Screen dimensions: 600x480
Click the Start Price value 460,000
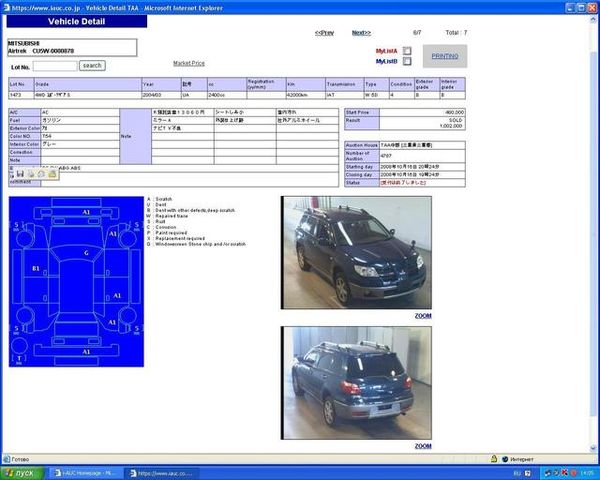422,113
